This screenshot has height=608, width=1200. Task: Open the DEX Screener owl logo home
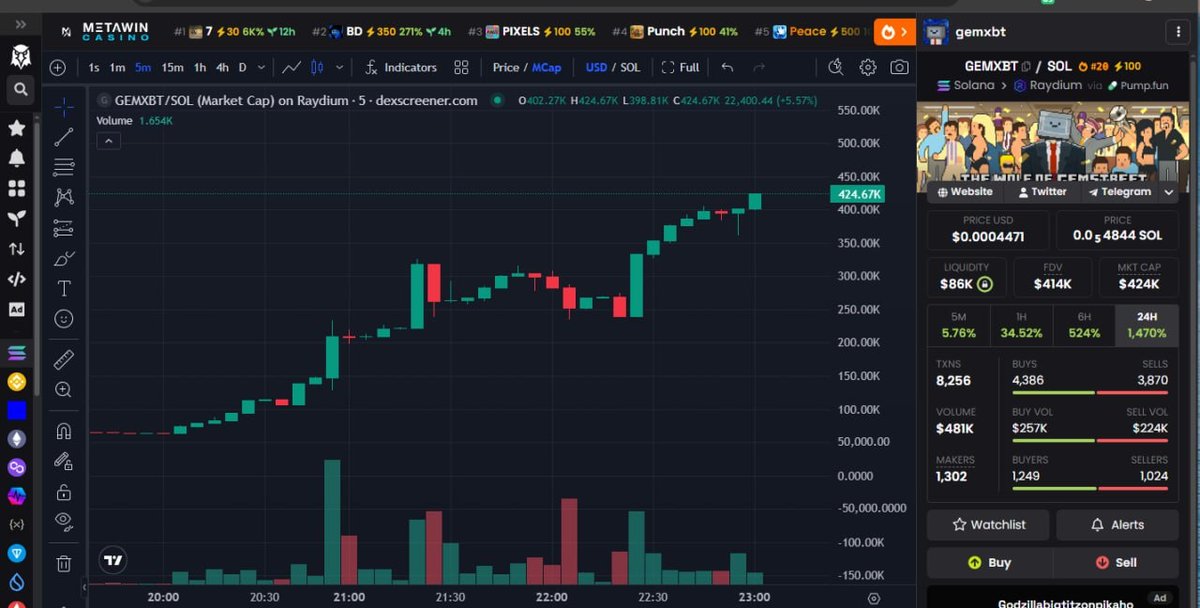[20, 56]
